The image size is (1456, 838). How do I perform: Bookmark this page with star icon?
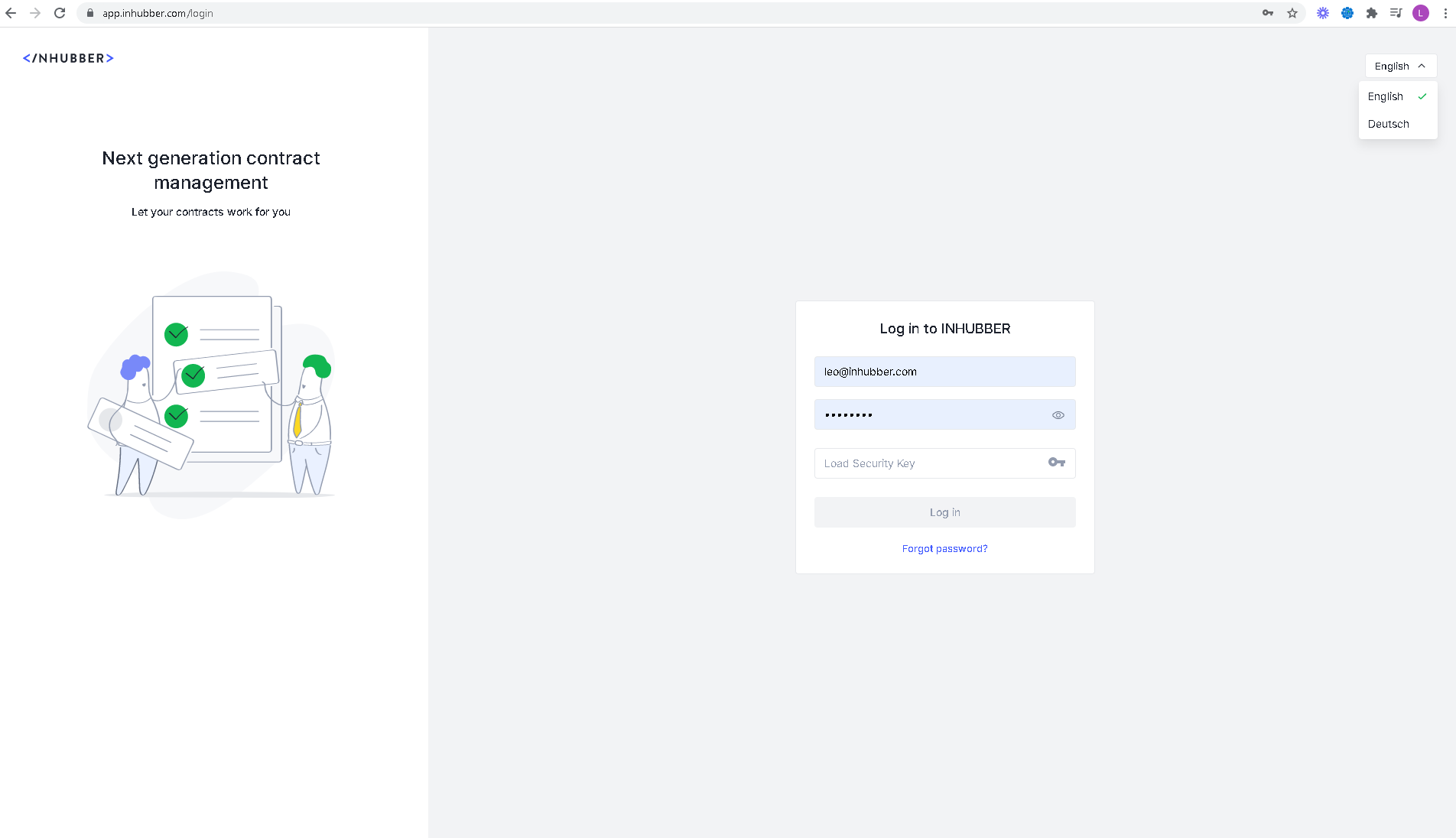pos(1292,13)
